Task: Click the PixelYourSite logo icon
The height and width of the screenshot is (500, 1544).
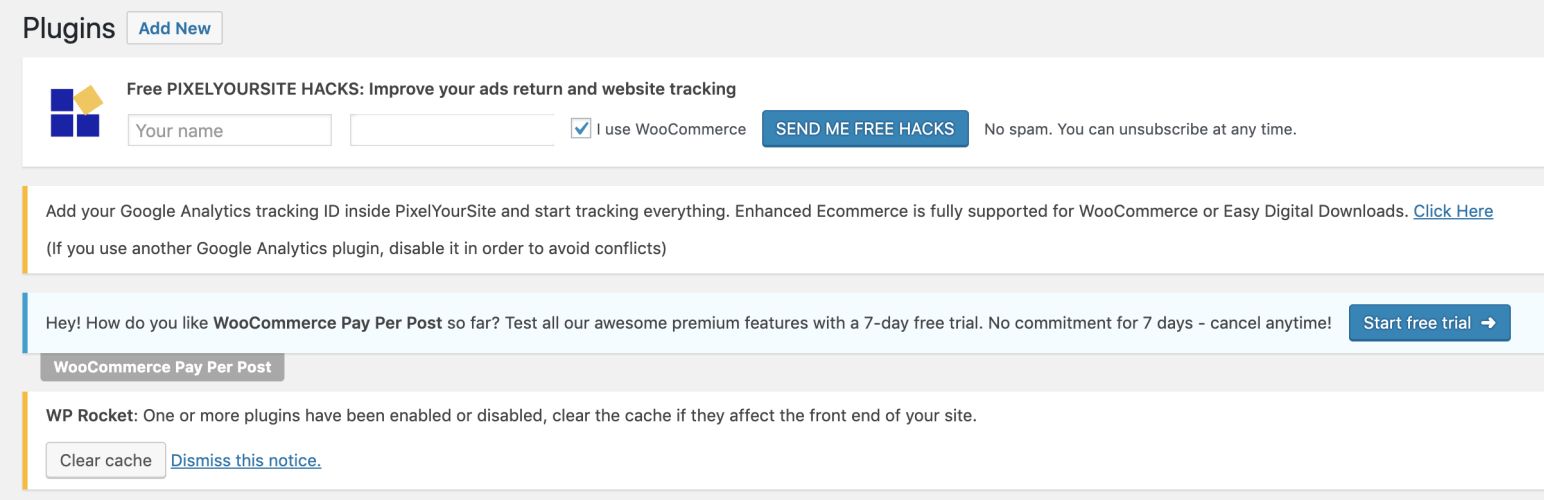Action: pos(76,112)
